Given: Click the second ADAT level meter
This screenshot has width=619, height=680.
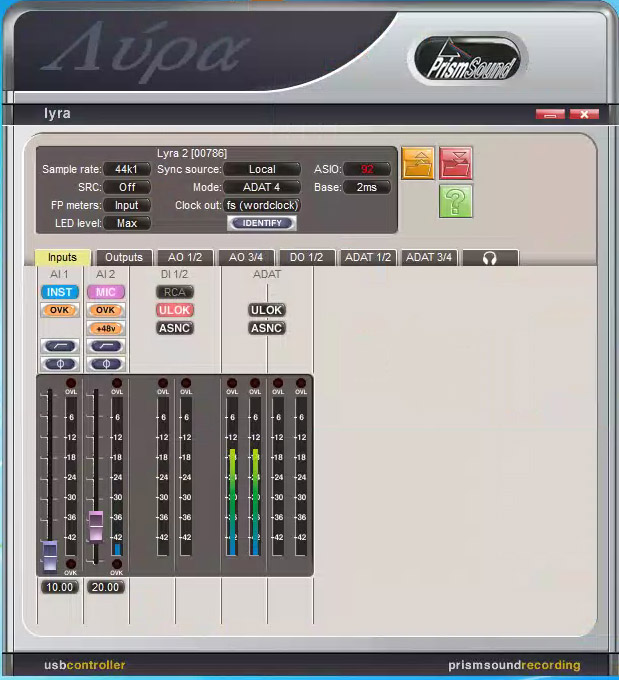Looking at the screenshot, I should point(255,476).
